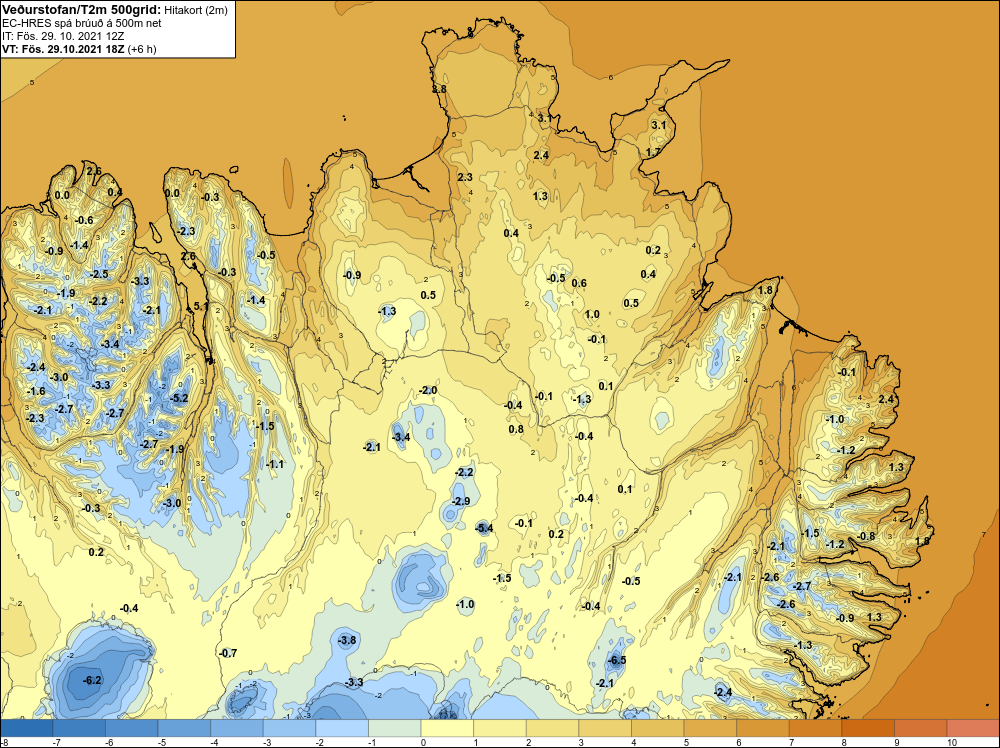This screenshot has width=1000, height=748.
Task: Click the legend swatch between 6 and 7
Action: pos(763,728)
